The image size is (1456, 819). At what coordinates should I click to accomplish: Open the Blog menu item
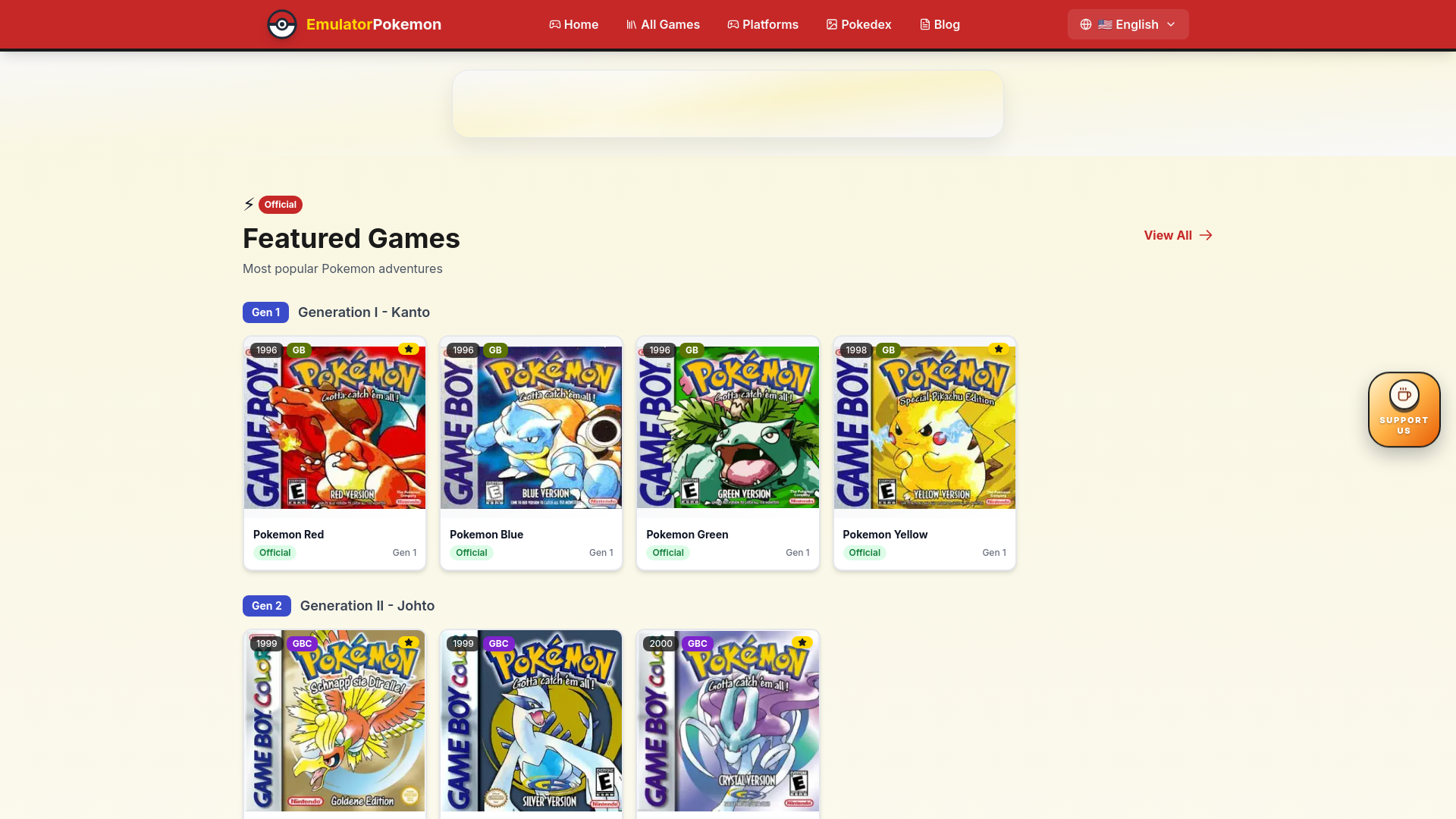pyautogui.click(x=940, y=24)
